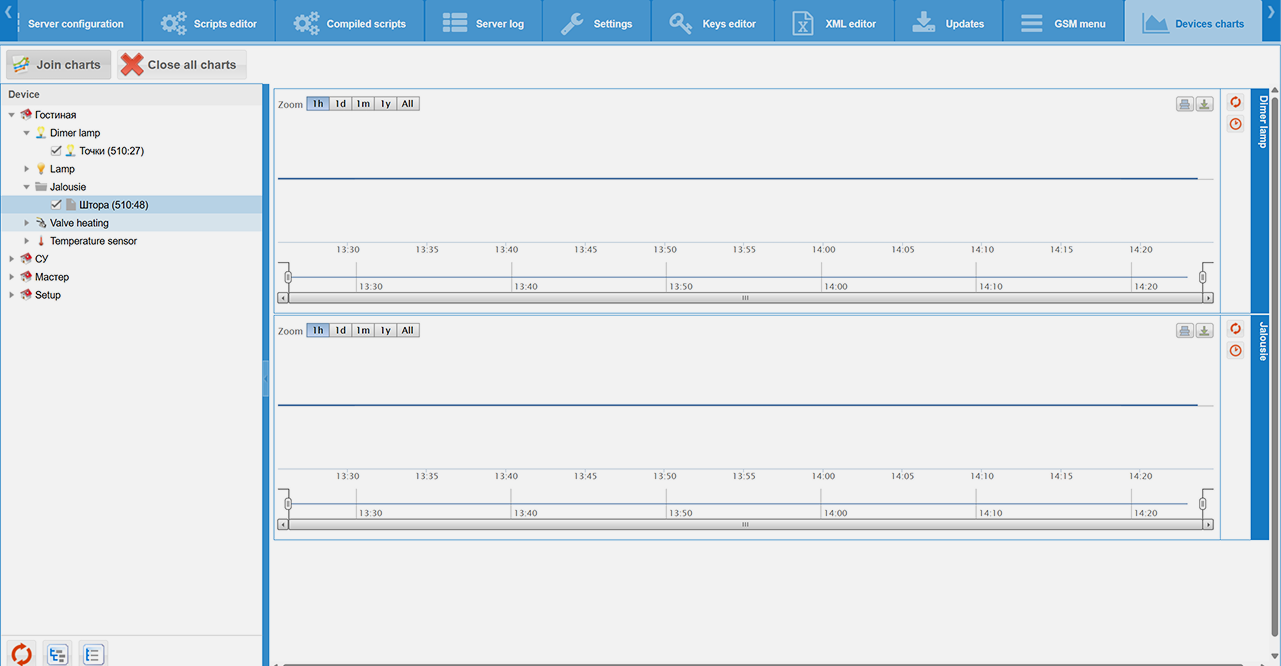The width and height of the screenshot is (1281, 666).
Task: Download the Dimer lamp chart
Action: coord(1205,104)
